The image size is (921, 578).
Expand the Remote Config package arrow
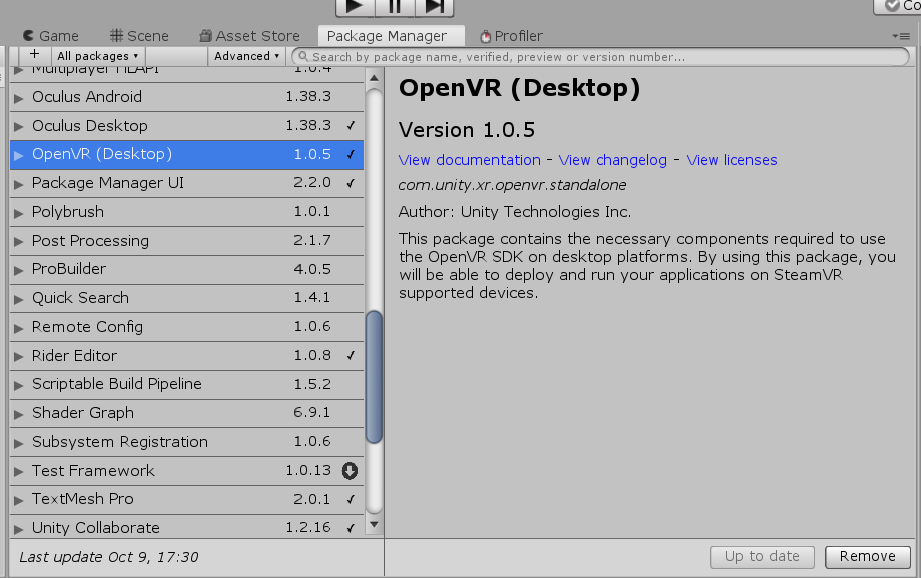pyautogui.click(x=19, y=328)
